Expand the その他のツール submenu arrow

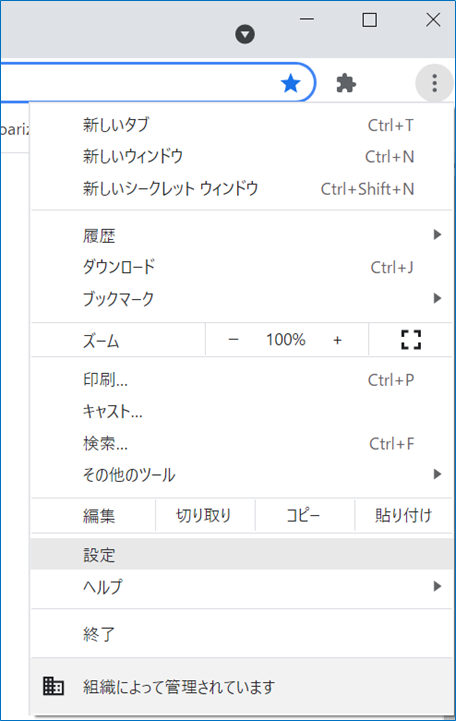click(x=437, y=474)
